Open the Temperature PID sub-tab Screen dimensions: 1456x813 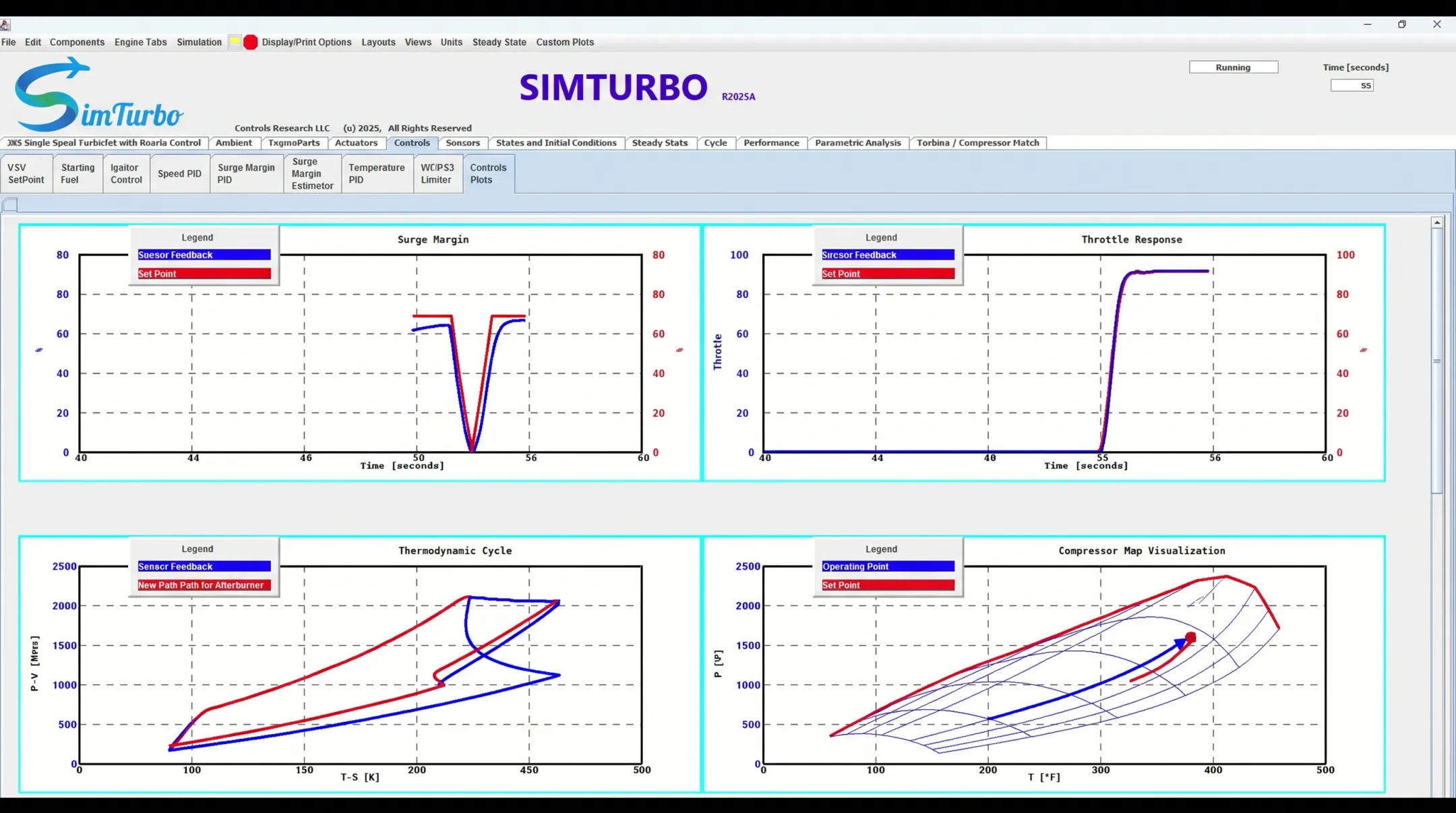click(377, 174)
